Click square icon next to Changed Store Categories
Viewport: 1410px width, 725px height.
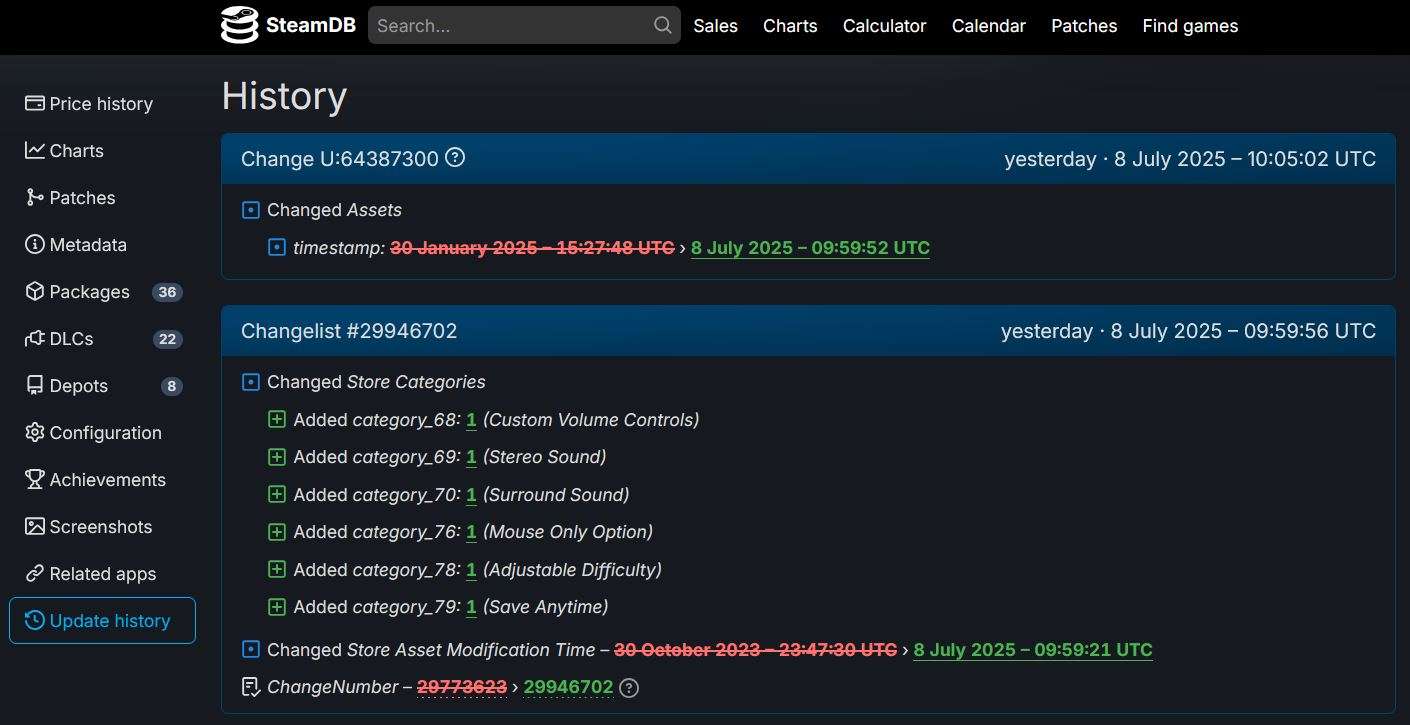click(x=251, y=382)
